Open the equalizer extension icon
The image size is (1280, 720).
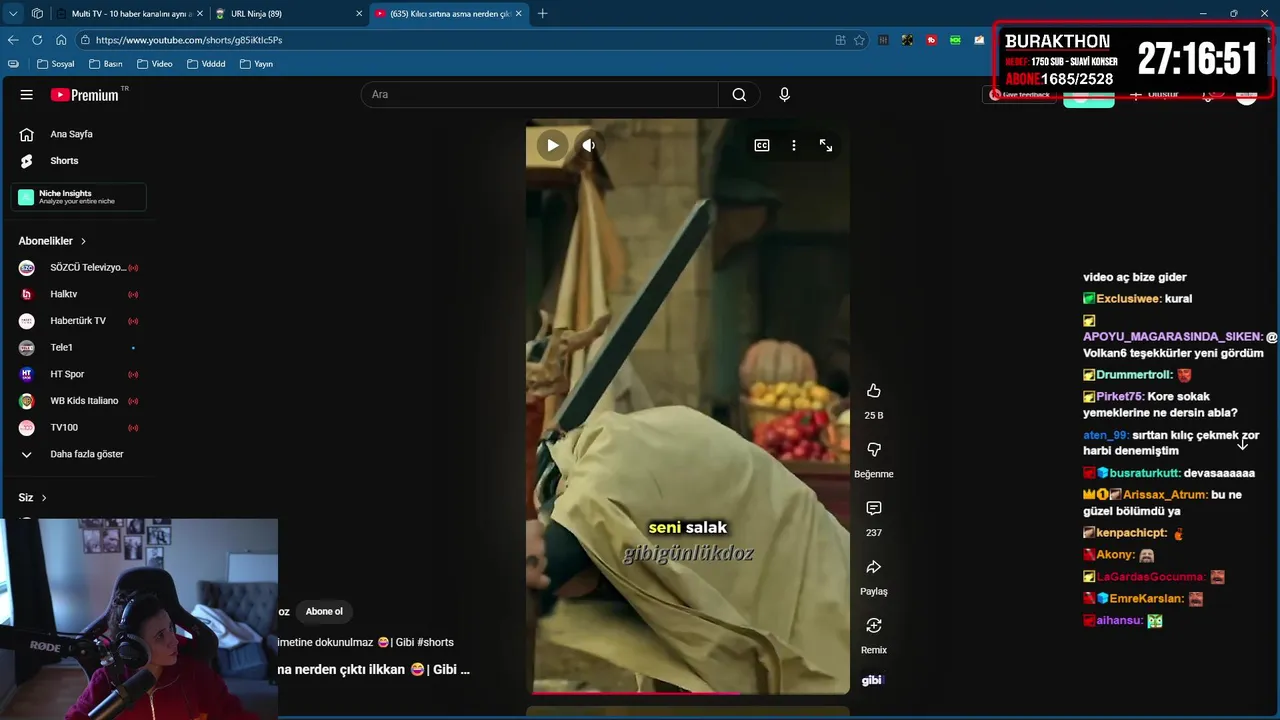pyautogui.click(x=884, y=40)
